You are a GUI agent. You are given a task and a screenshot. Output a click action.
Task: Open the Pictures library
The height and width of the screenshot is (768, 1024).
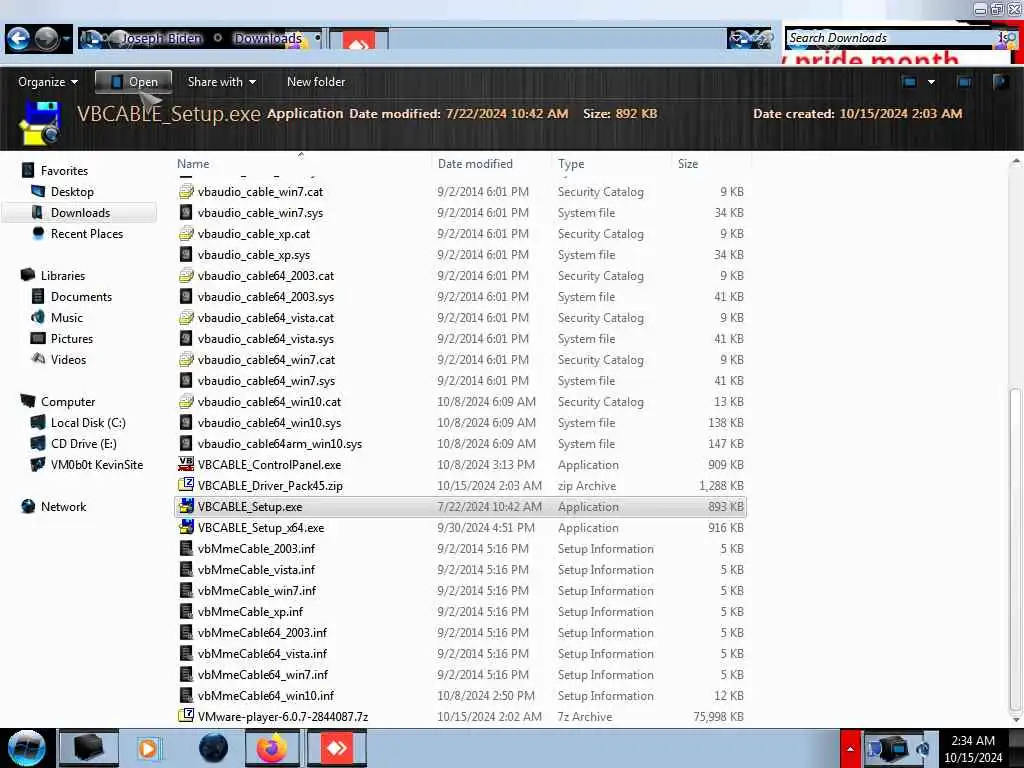(72, 338)
